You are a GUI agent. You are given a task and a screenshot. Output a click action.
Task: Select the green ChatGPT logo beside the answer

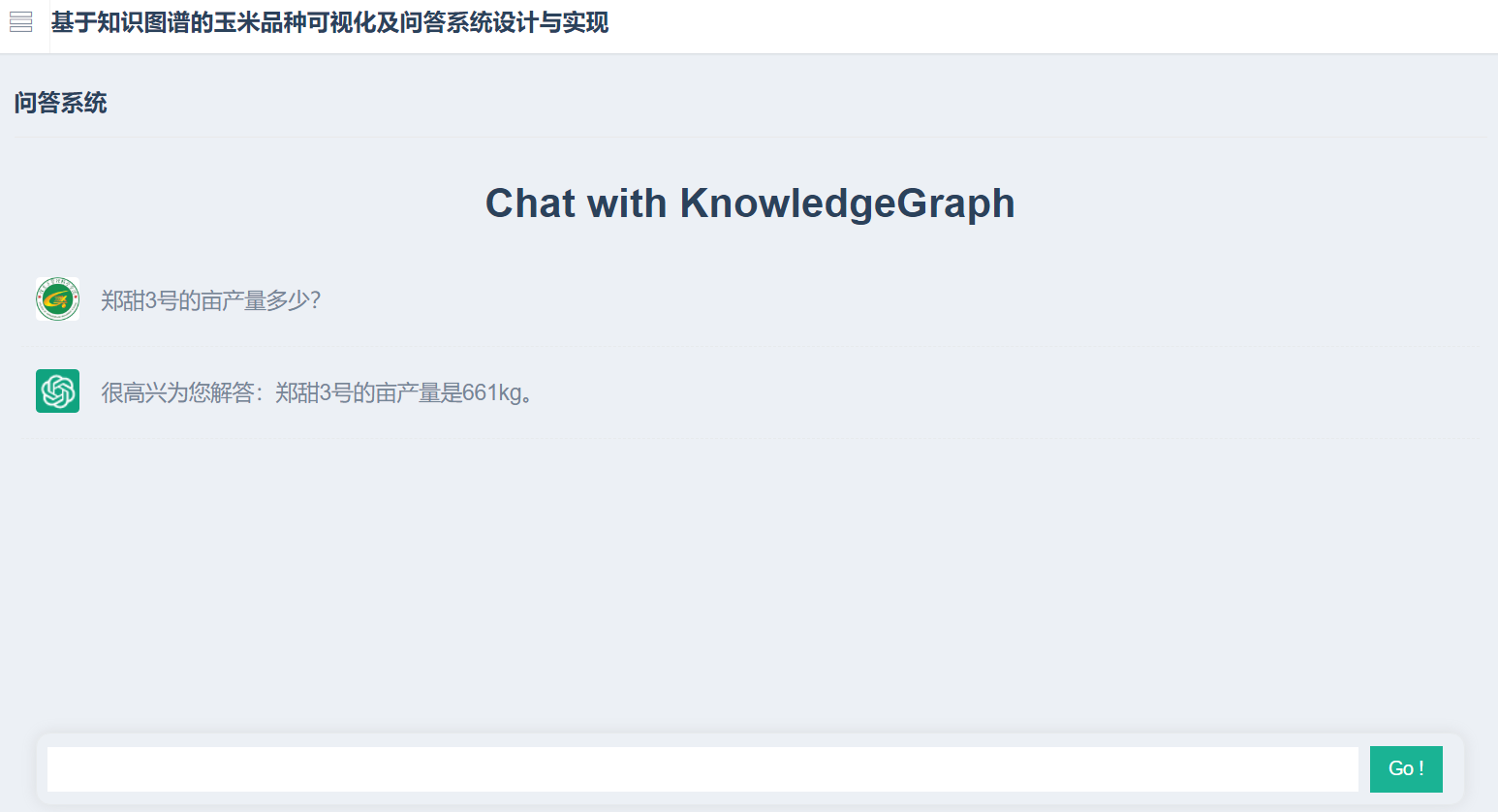[57, 390]
